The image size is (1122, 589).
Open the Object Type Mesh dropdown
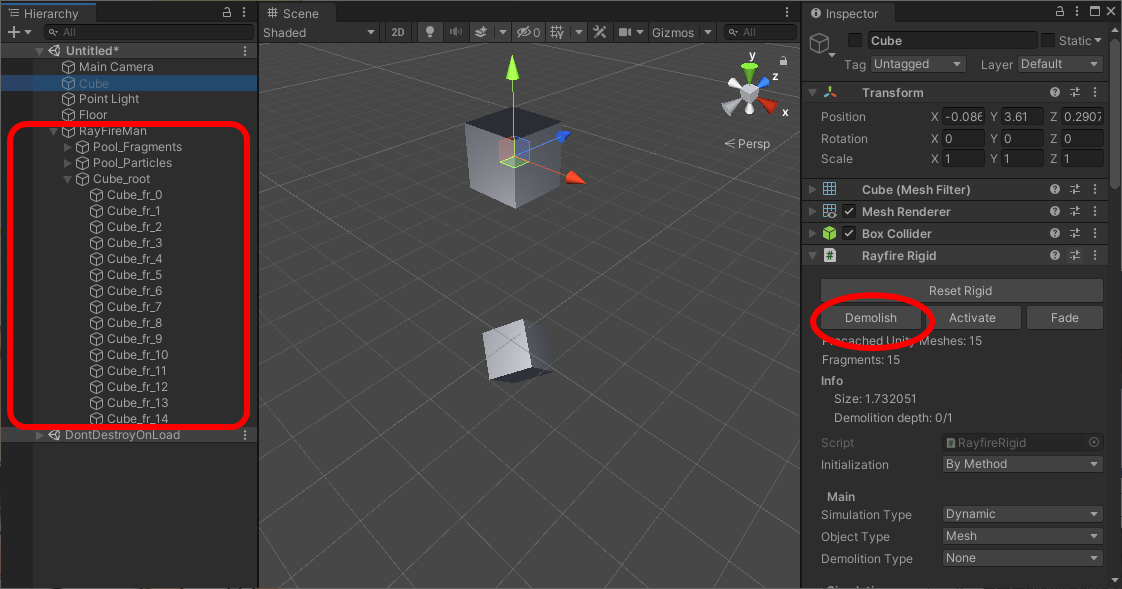tap(1022, 536)
